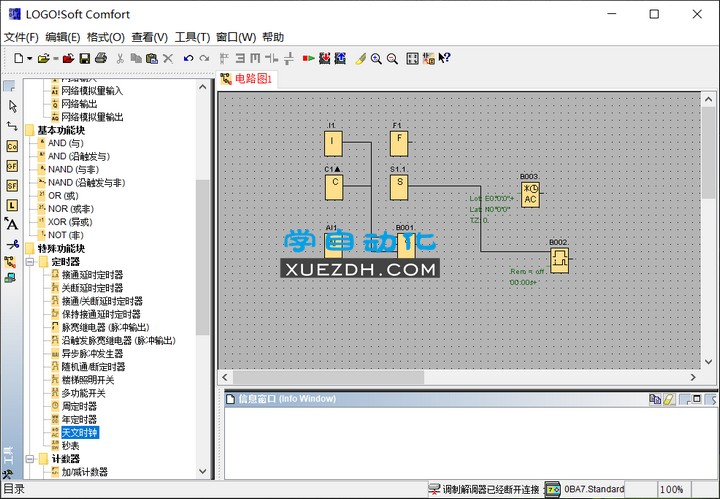720x499 pixels.
Task: Open the SF special functions tool
Action: pyautogui.click(x=12, y=186)
